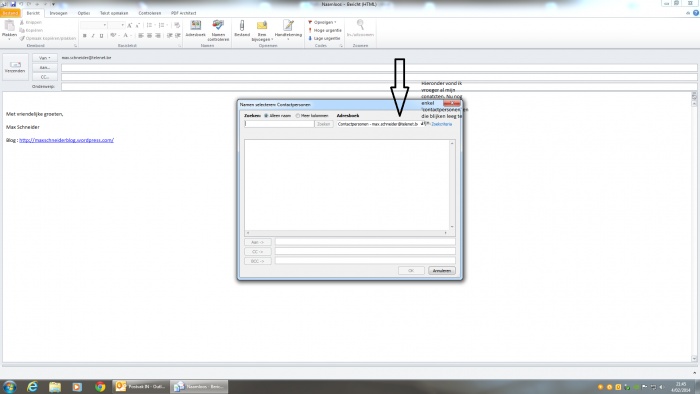Image resolution: width=700 pixels, height=394 pixels.
Task: Toggle Hoge urgentie high importance
Action: click(x=325, y=30)
